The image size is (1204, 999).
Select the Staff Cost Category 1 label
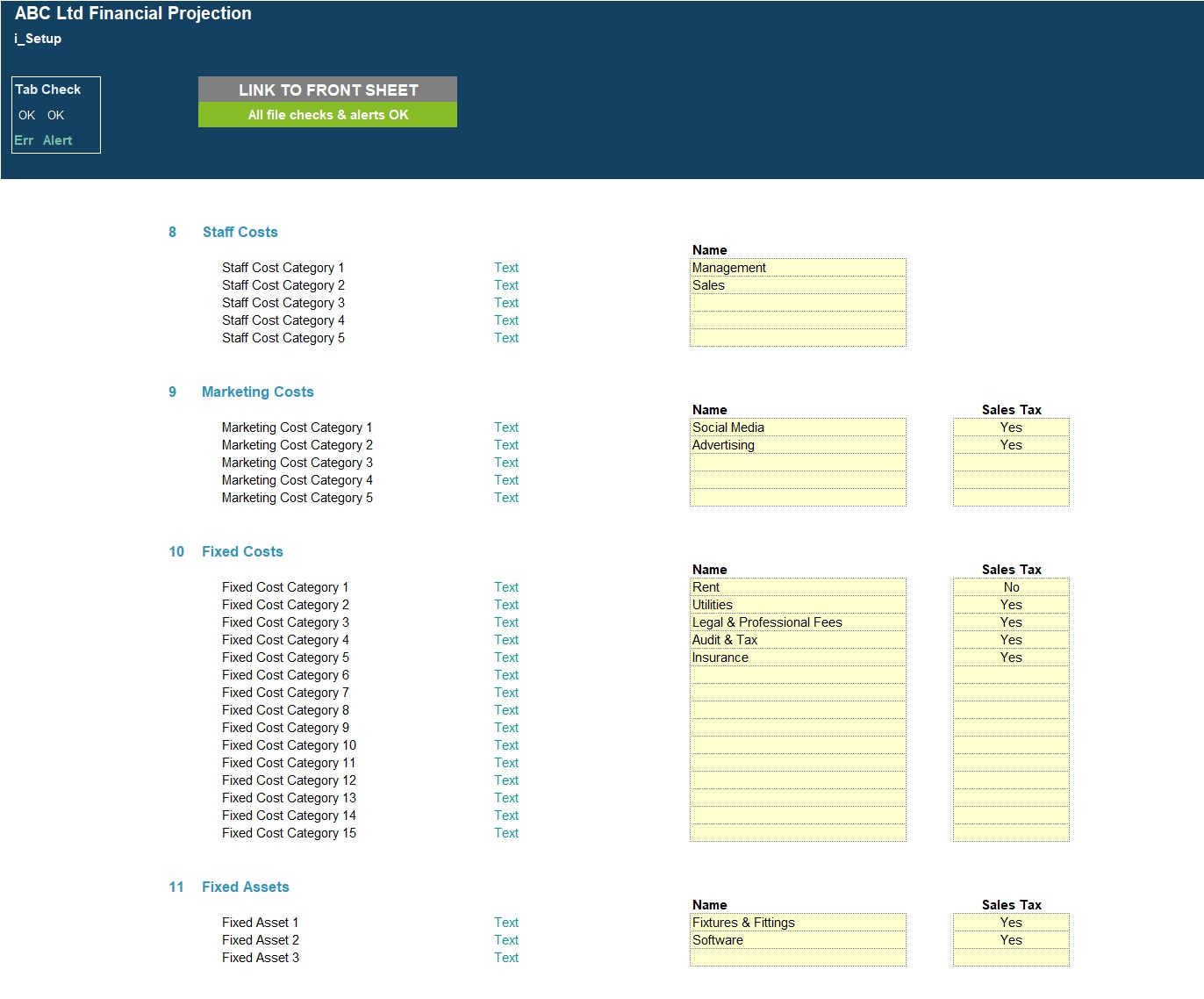[x=283, y=268]
